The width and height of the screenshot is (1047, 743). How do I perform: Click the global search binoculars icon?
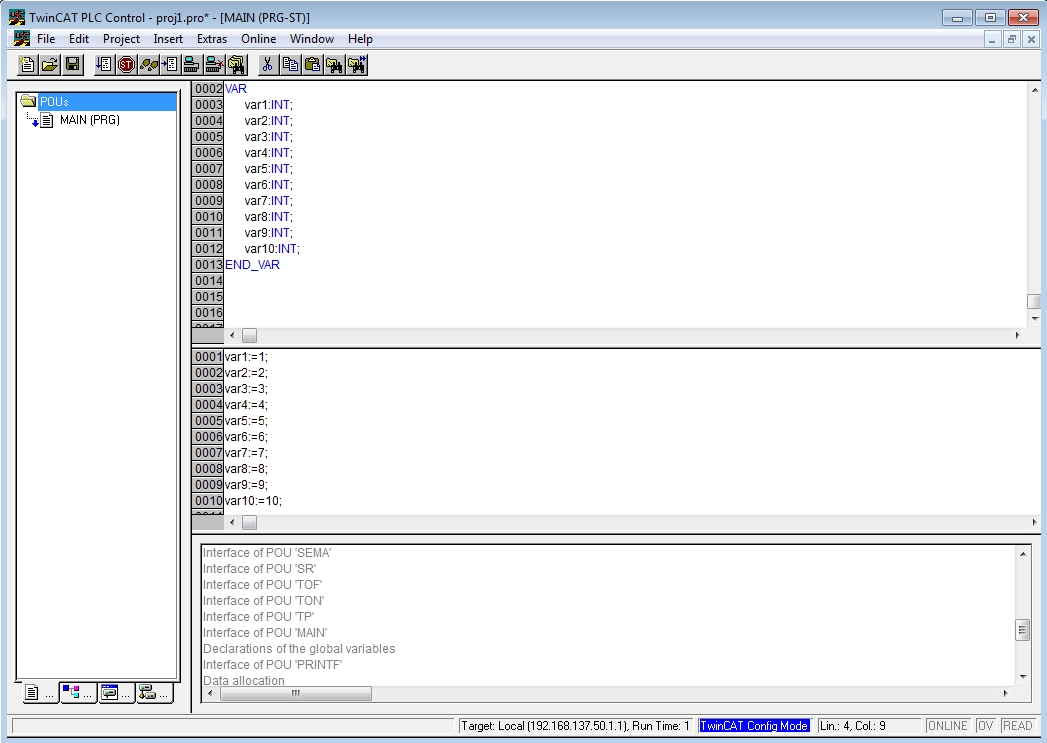pyautogui.click(x=236, y=64)
